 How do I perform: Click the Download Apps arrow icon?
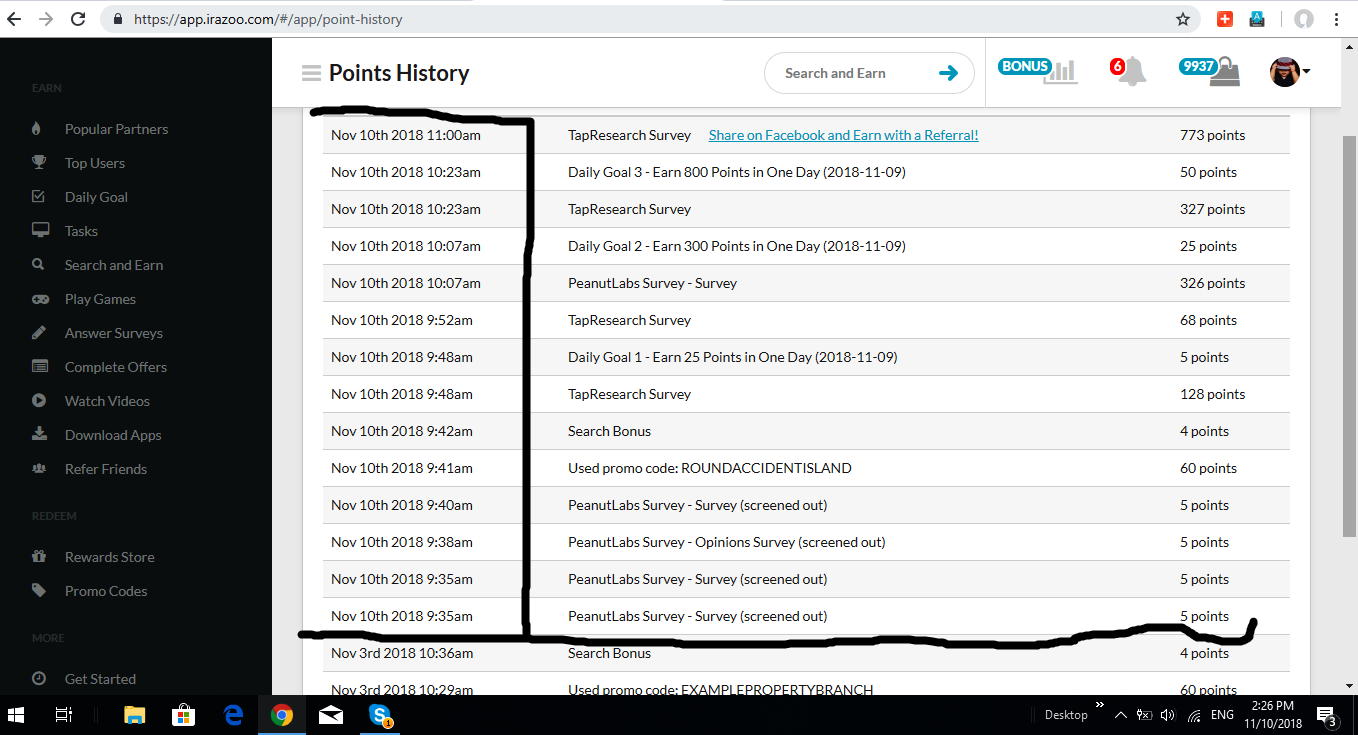tap(39, 435)
